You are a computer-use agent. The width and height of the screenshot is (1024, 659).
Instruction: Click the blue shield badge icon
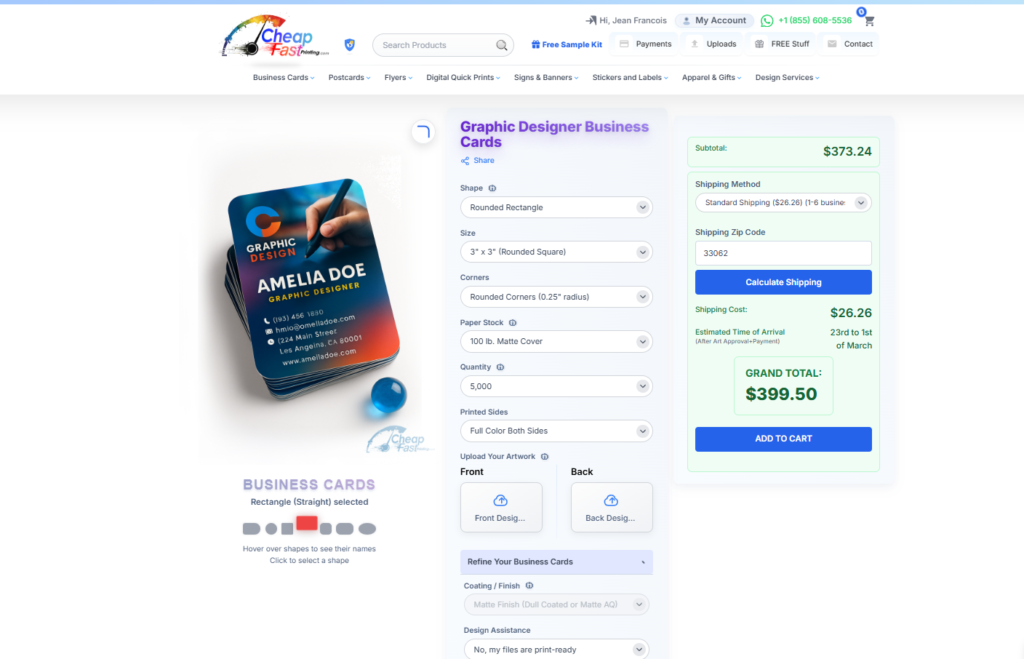pyautogui.click(x=350, y=44)
